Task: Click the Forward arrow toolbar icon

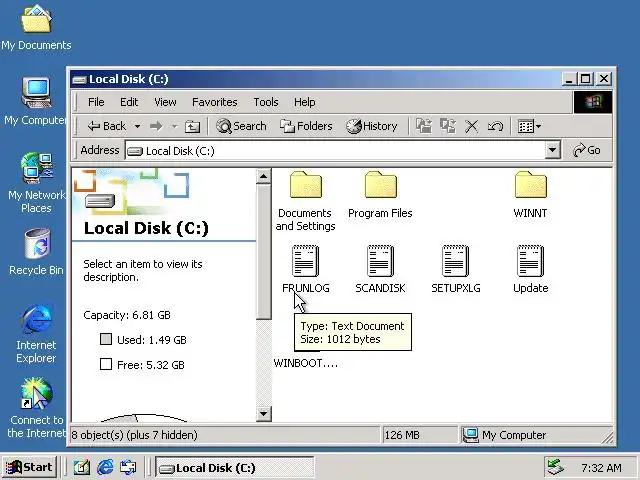Action: point(156,127)
